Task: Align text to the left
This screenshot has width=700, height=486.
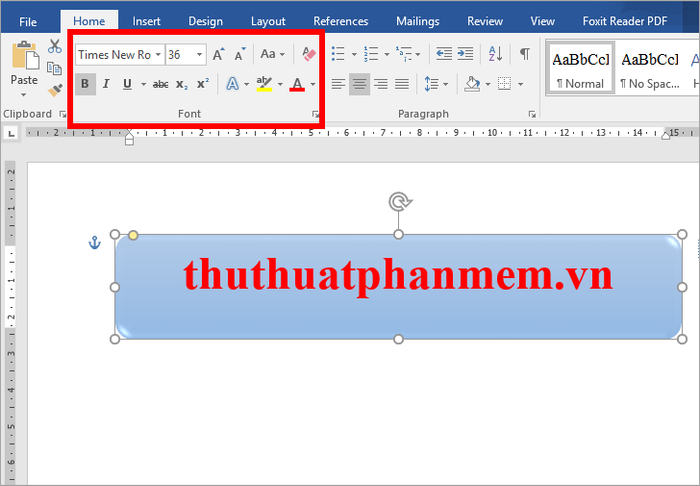Action: [x=338, y=84]
